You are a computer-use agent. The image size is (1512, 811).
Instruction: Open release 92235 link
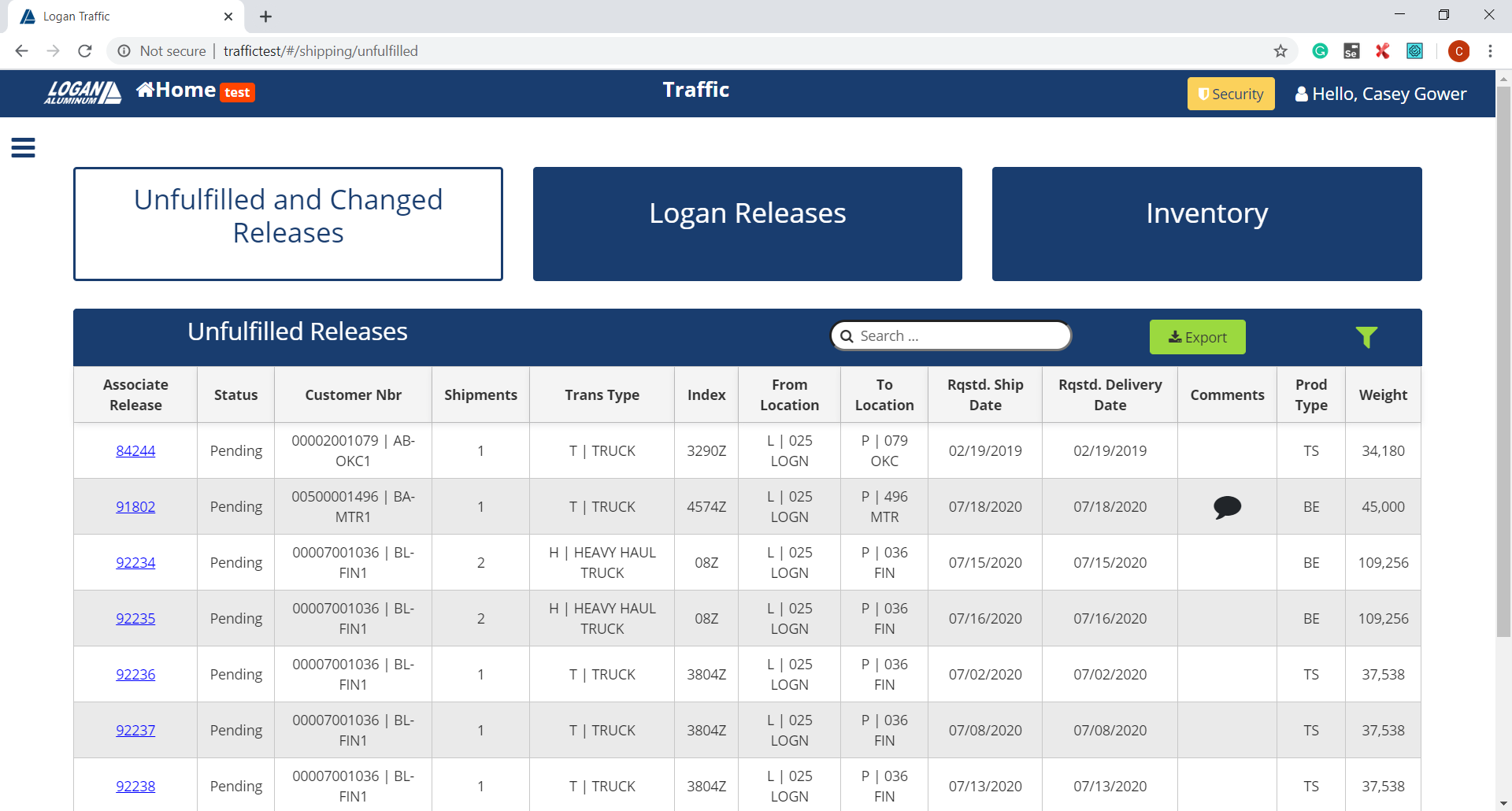135,619
